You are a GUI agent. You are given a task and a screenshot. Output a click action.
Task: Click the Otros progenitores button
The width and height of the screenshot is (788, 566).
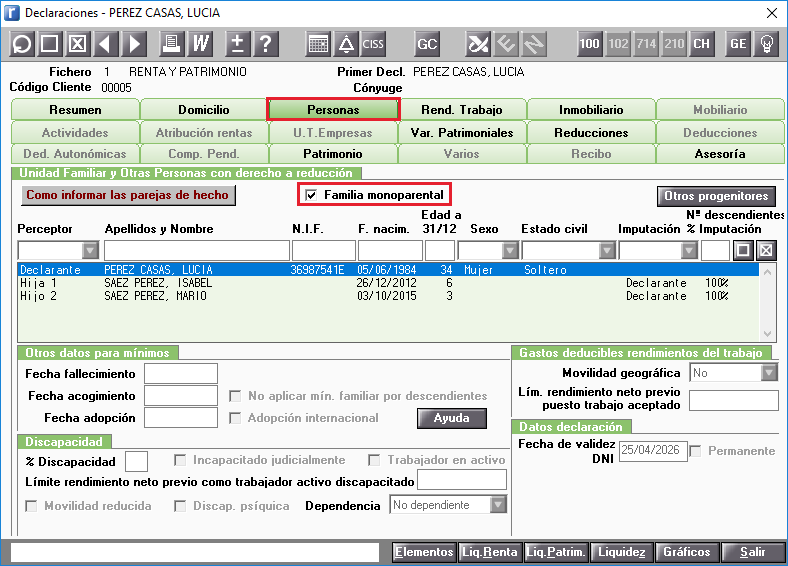click(x=716, y=196)
